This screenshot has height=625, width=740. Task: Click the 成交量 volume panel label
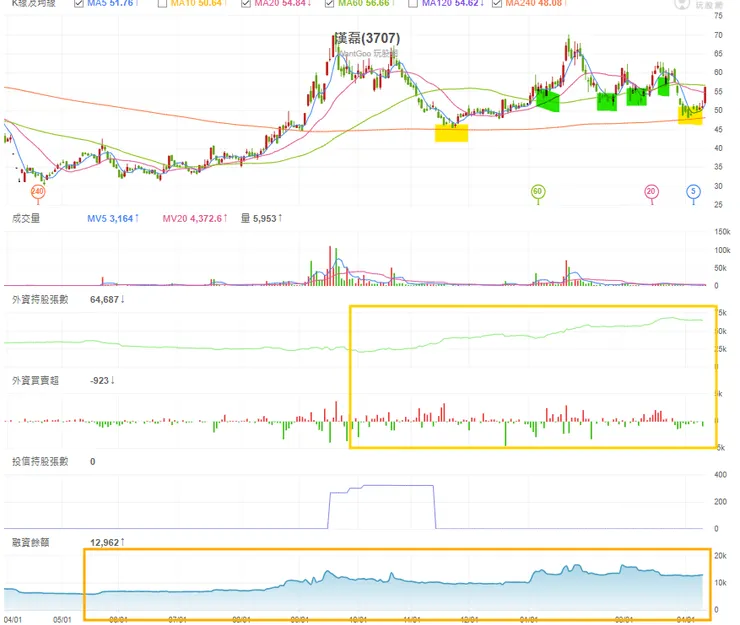26,219
